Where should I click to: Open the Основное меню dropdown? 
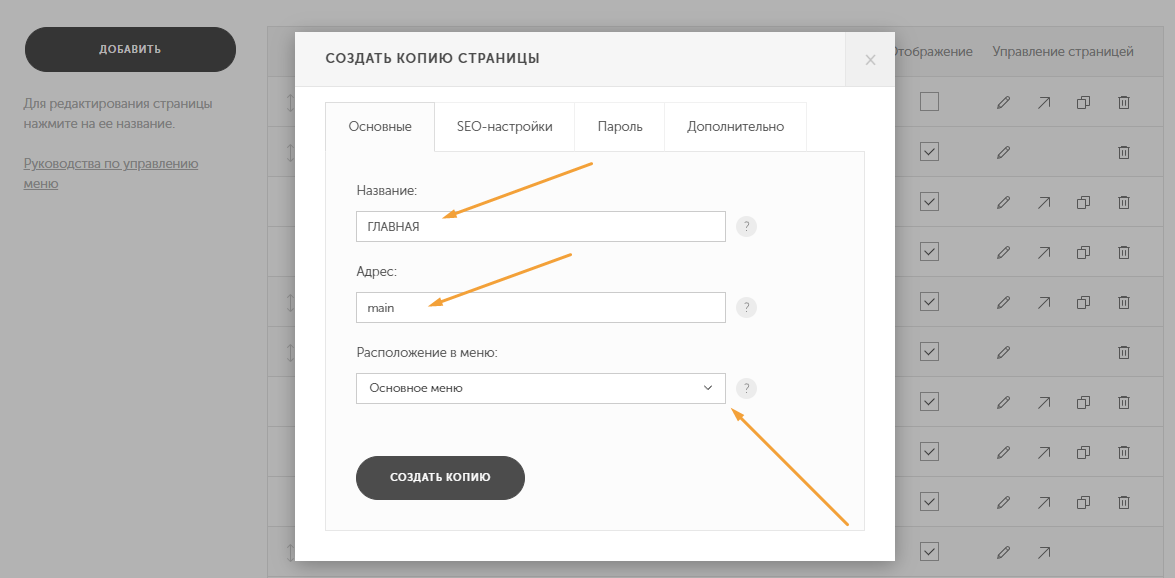pyautogui.click(x=540, y=388)
